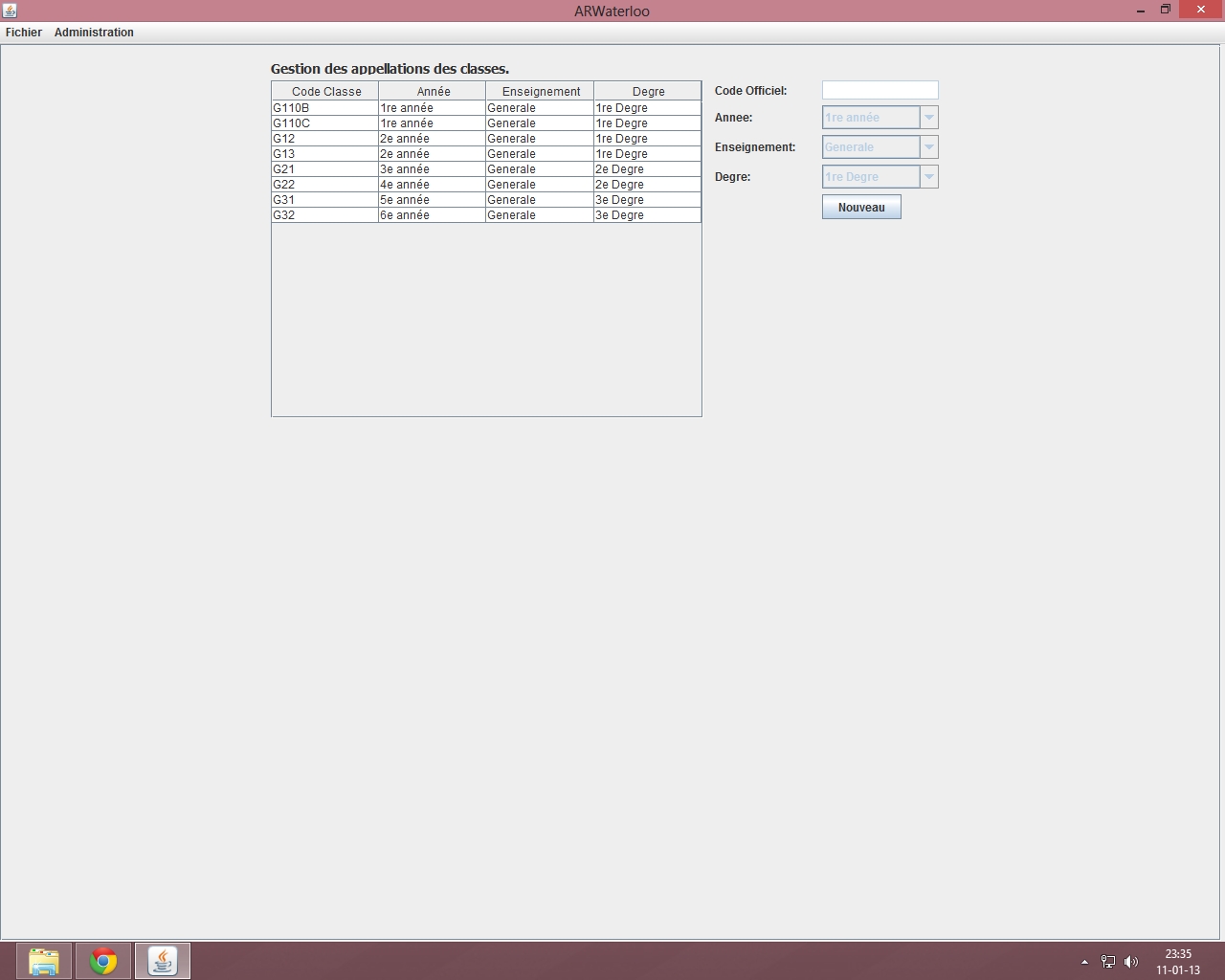Open the Administration menu

tap(94, 33)
